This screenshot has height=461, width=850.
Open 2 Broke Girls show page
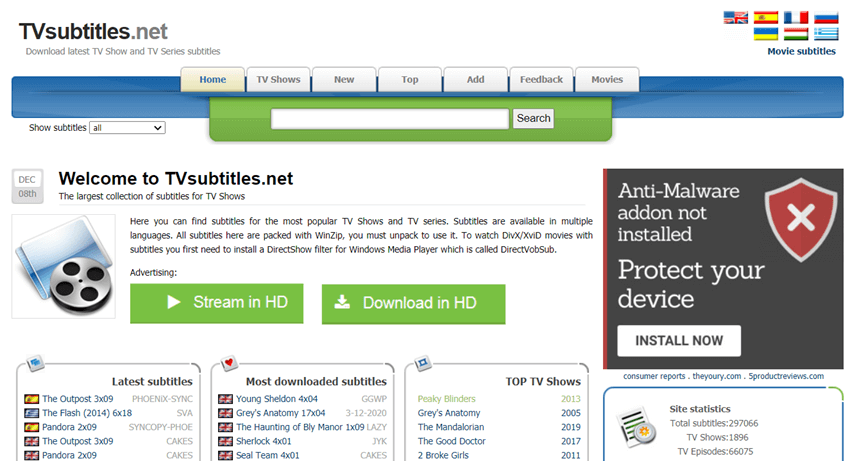coord(443,456)
